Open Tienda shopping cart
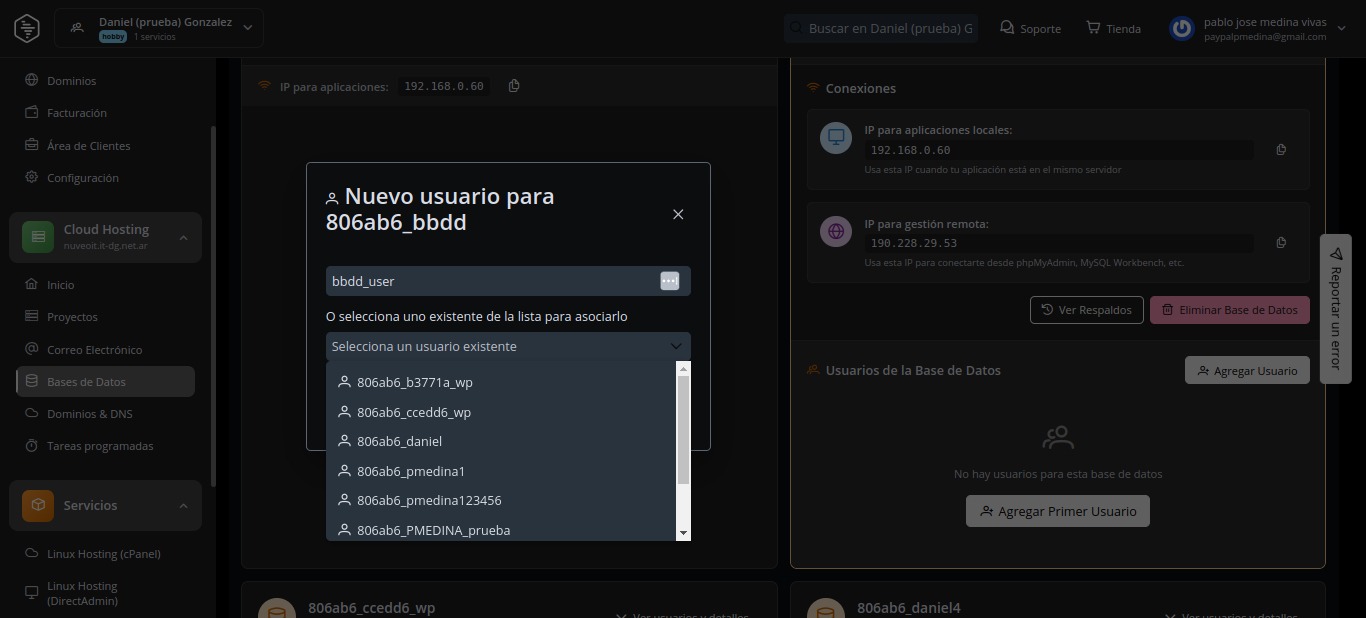This screenshot has width=1366, height=618. (1113, 28)
